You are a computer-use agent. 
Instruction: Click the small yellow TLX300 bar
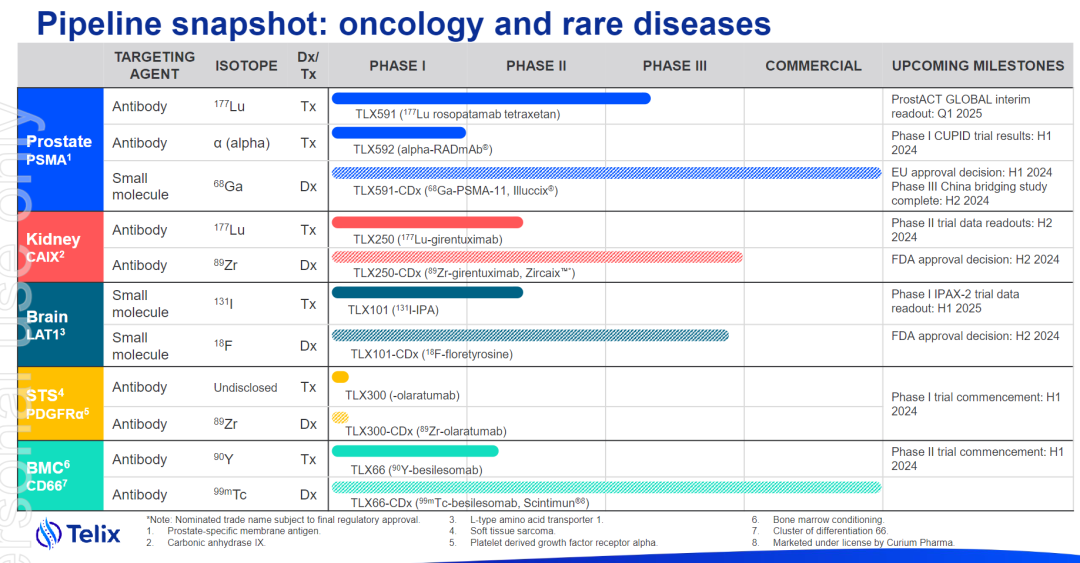(x=340, y=377)
